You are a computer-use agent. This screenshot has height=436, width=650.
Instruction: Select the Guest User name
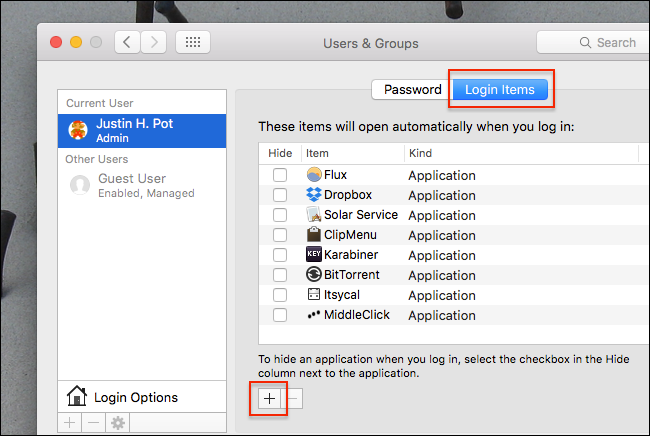click(x=132, y=179)
